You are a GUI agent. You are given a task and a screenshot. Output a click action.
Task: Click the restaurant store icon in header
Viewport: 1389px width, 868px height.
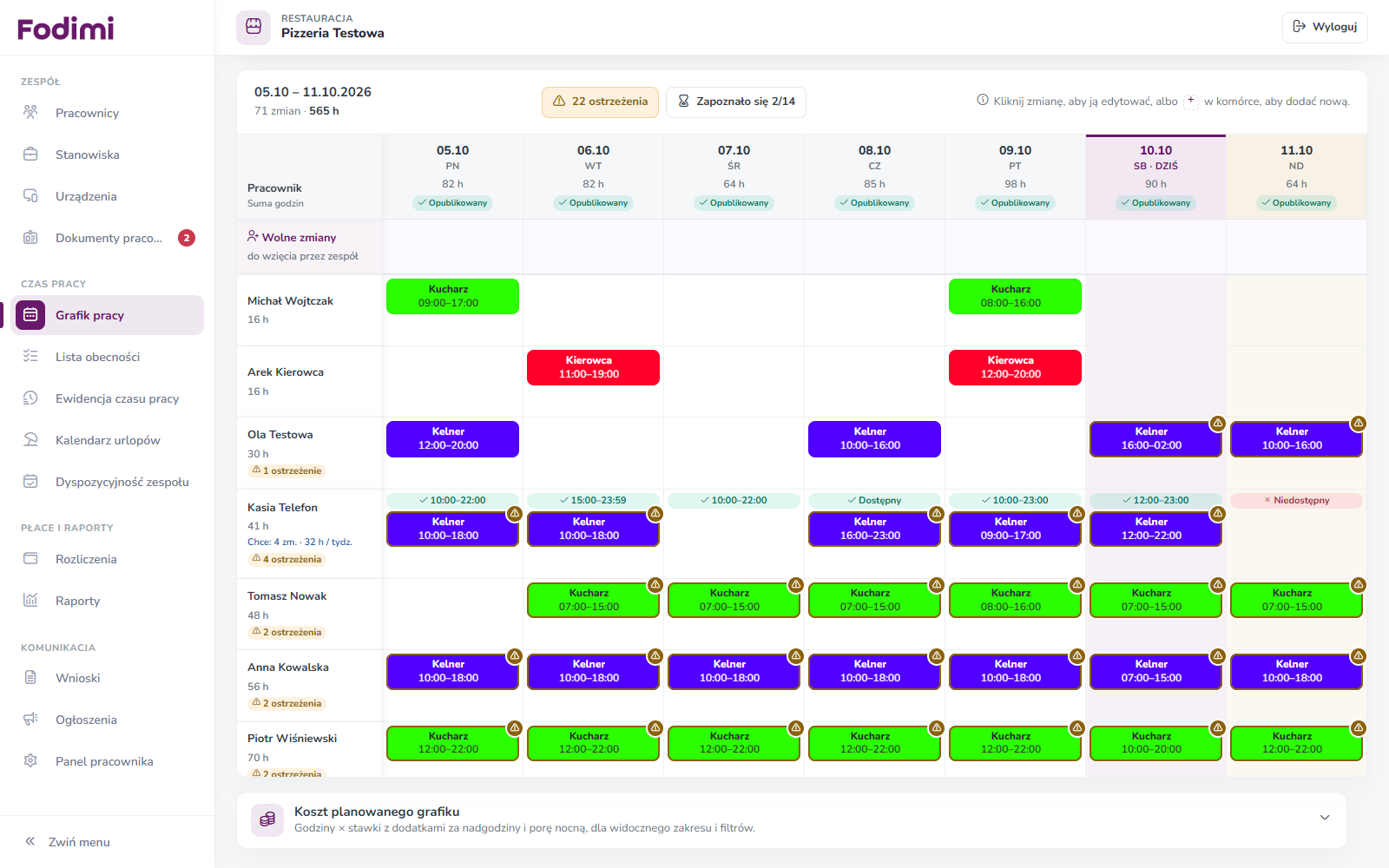(253, 27)
